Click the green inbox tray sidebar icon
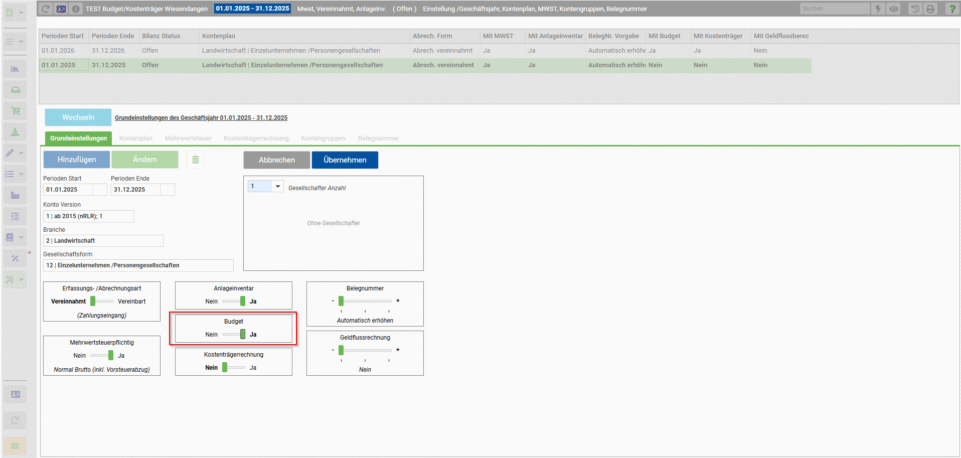The image size is (961, 458). (15, 90)
